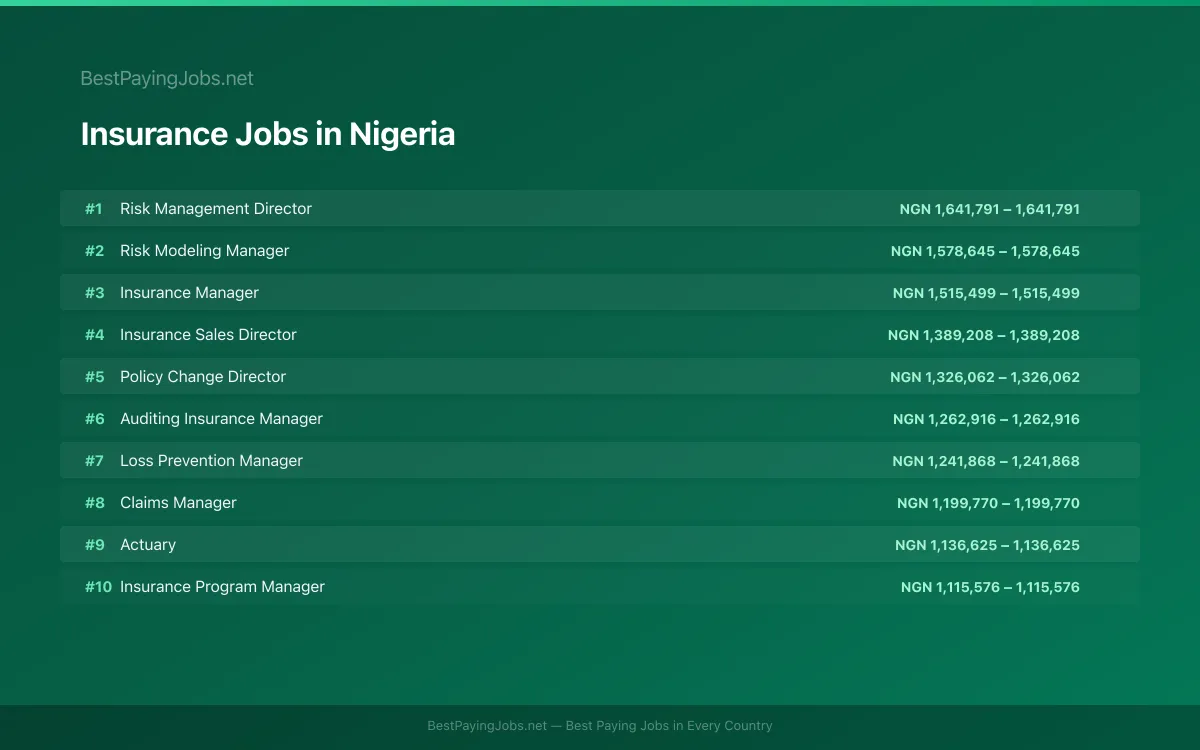The height and width of the screenshot is (750, 1200).
Task: Click the #3 rank number
Action: 94,292
